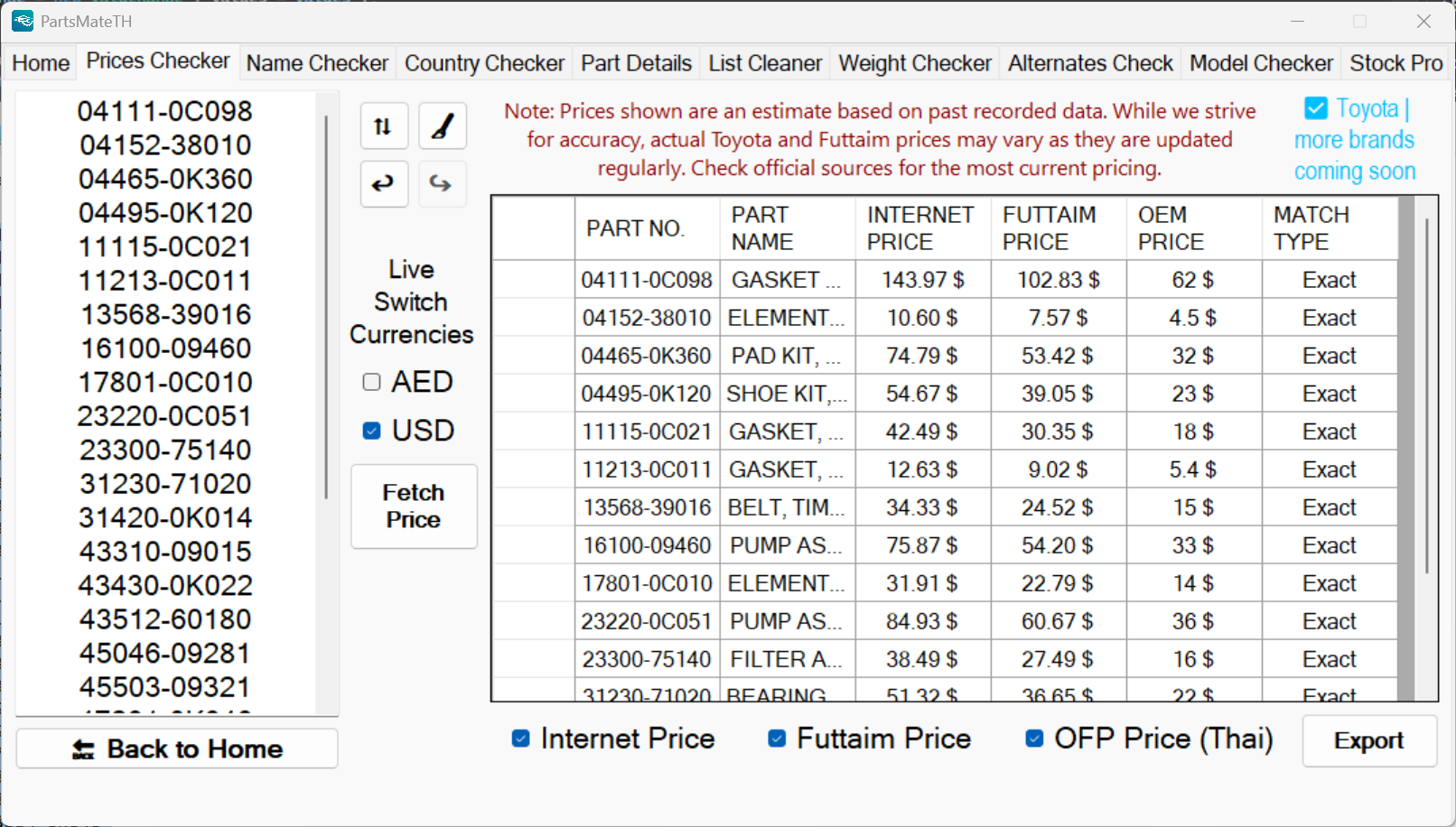Switch to the Name Checker tab
Screen dimensions: 1456x827
point(317,63)
